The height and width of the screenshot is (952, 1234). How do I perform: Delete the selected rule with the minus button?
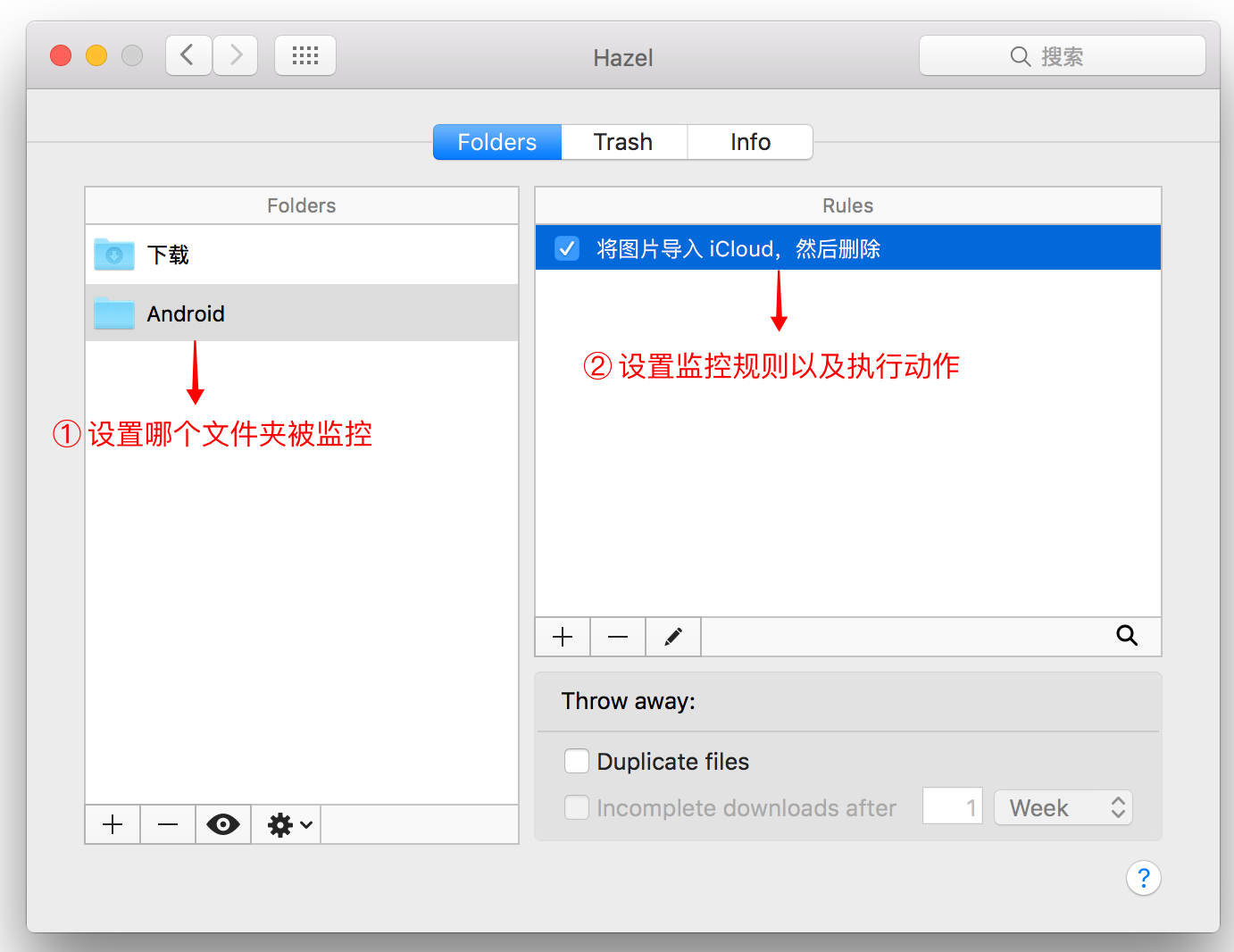618,637
